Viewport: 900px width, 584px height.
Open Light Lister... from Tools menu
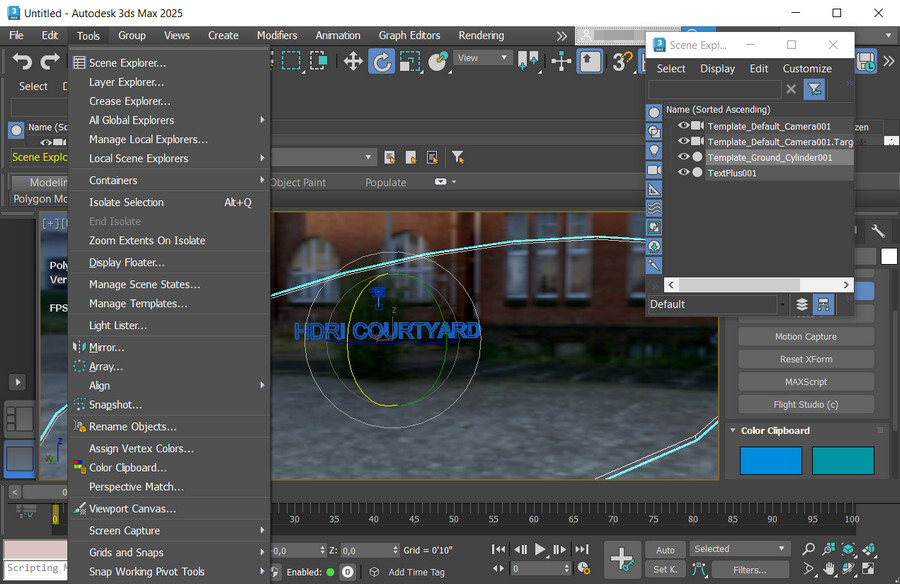169,326
